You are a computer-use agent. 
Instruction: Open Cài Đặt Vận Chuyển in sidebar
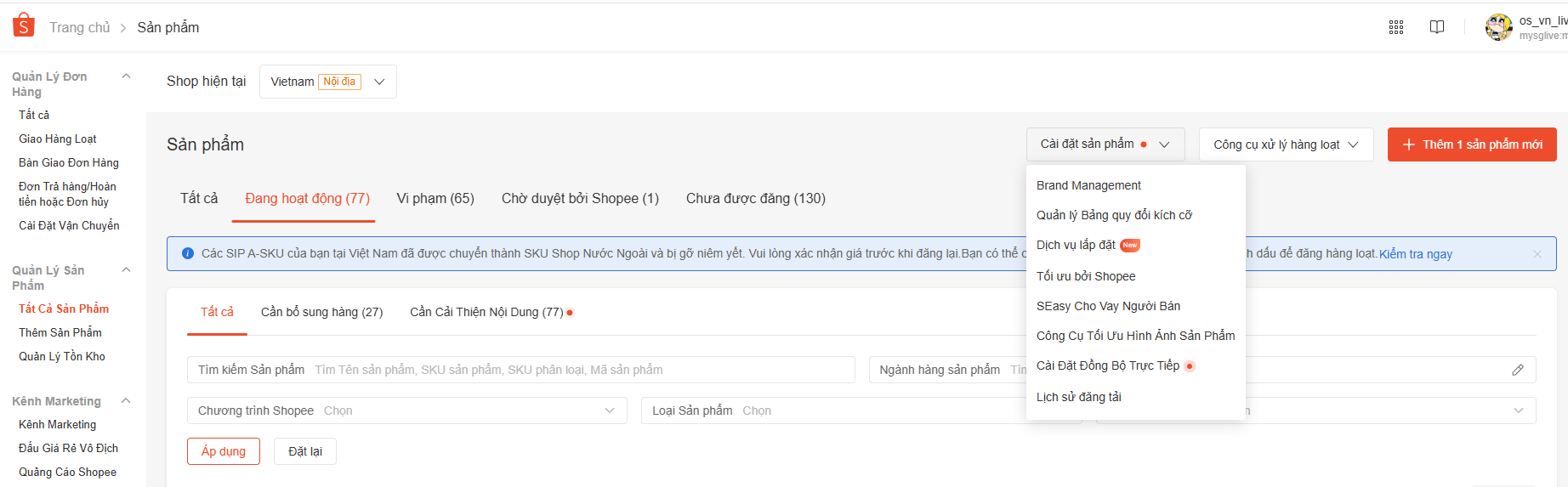(69, 225)
